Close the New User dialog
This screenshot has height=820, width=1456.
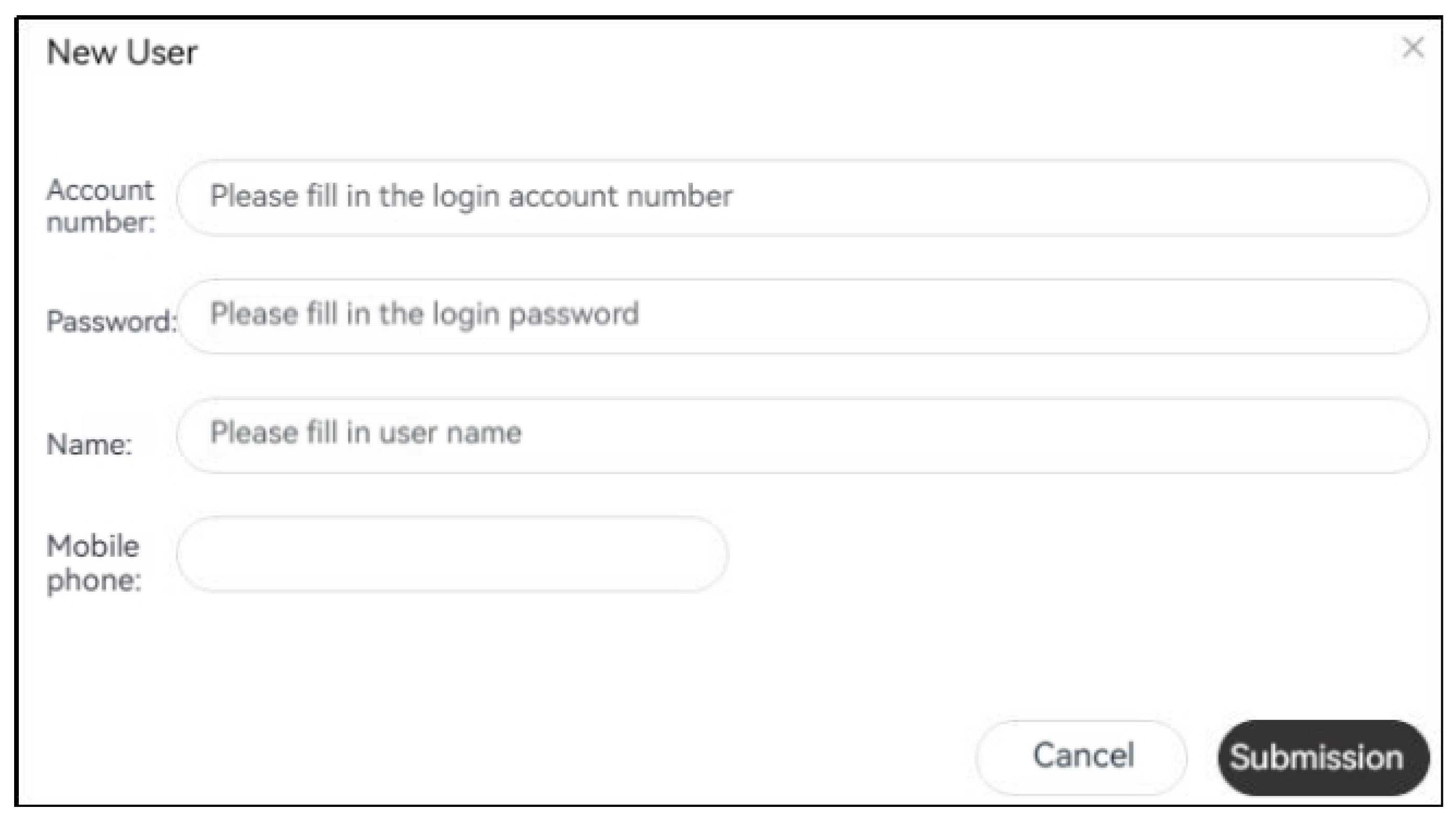point(1413,48)
